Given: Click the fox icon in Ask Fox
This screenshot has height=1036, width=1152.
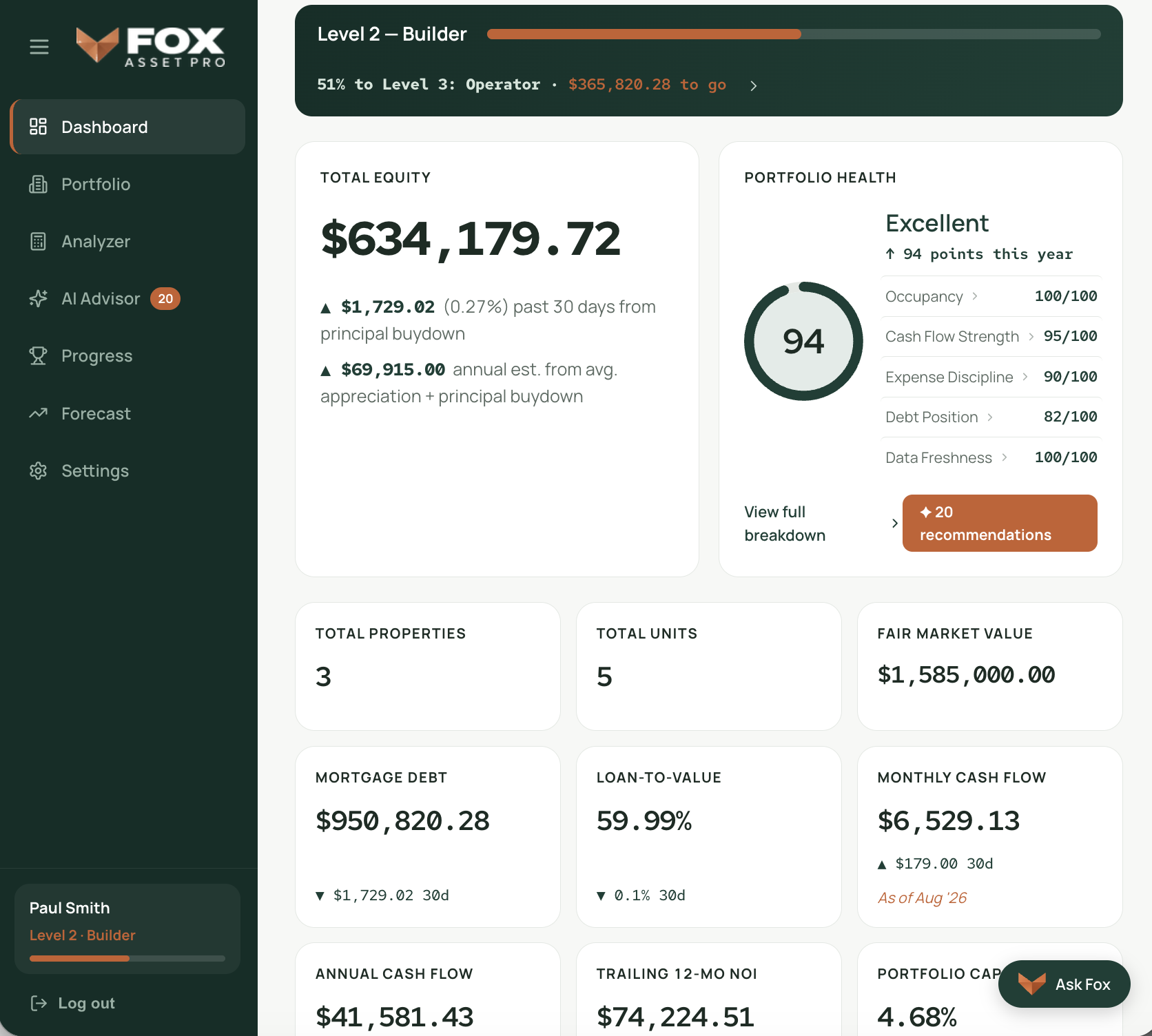Looking at the screenshot, I should [x=1032, y=984].
